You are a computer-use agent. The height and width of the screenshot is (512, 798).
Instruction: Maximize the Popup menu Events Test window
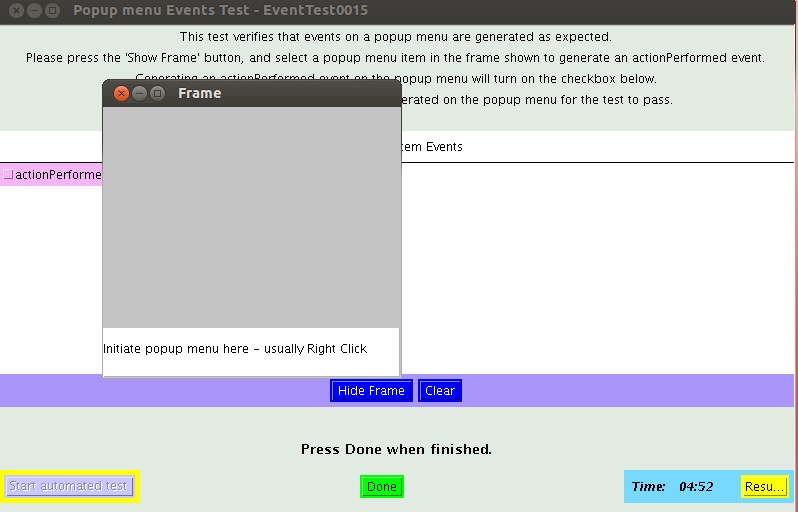(x=52, y=10)
